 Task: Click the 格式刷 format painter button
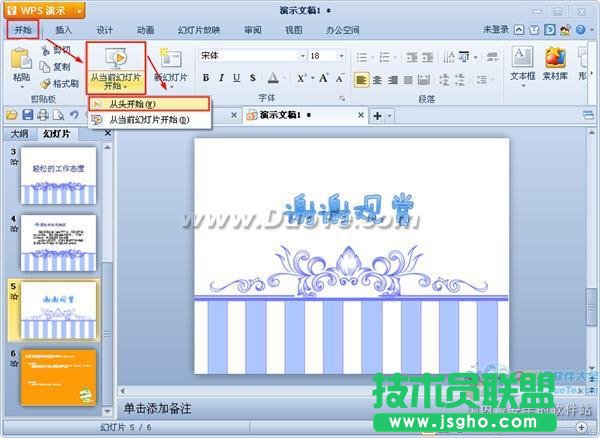pyautogui.click(x=59, y=83)
